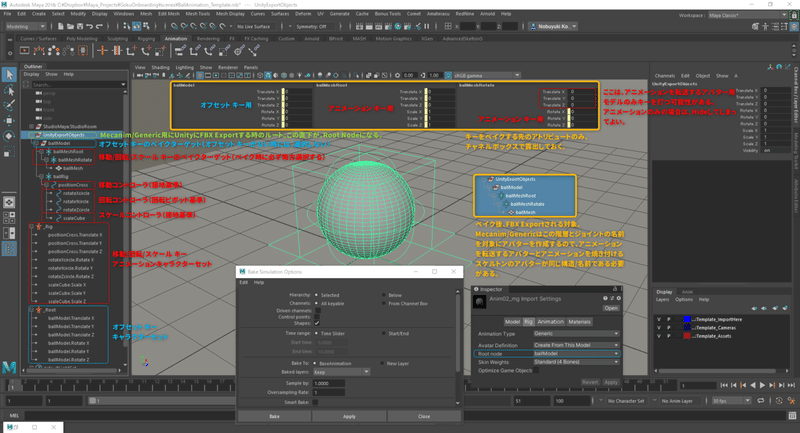Click the Playblast shelf icon
Screen dimensions: 800x433
(24, 50)
